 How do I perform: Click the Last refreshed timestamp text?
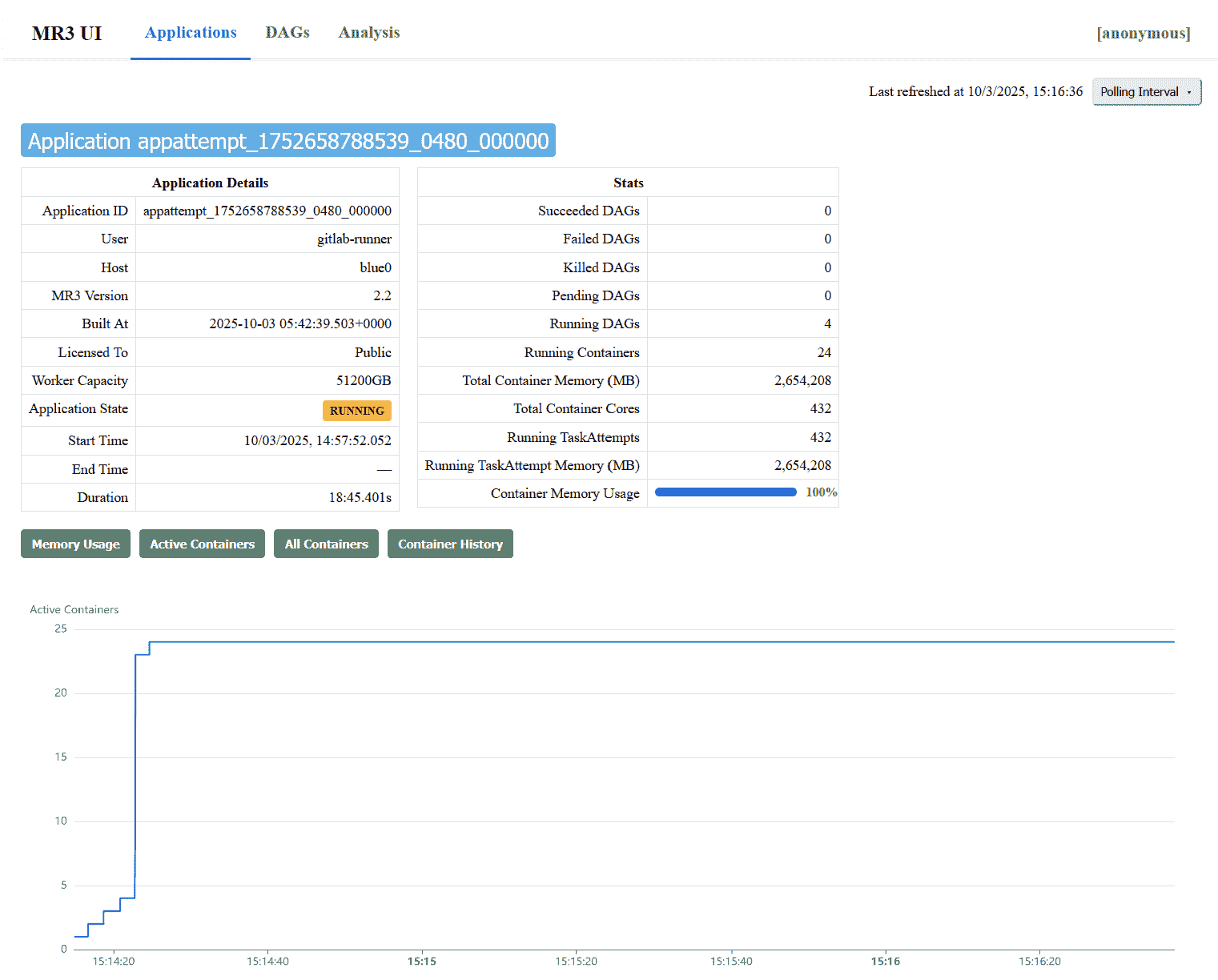click(975, 92)
